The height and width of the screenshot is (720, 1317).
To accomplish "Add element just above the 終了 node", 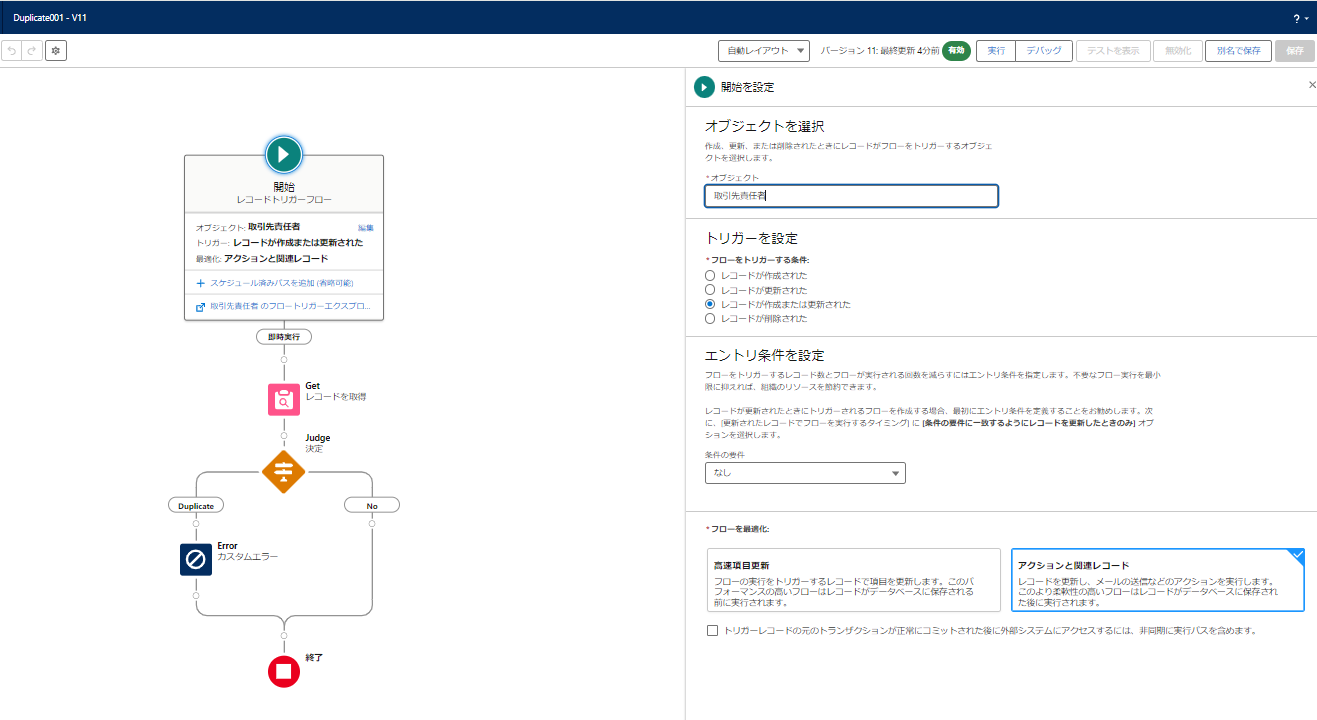I will pyautogui.click(x=284, y=636).
